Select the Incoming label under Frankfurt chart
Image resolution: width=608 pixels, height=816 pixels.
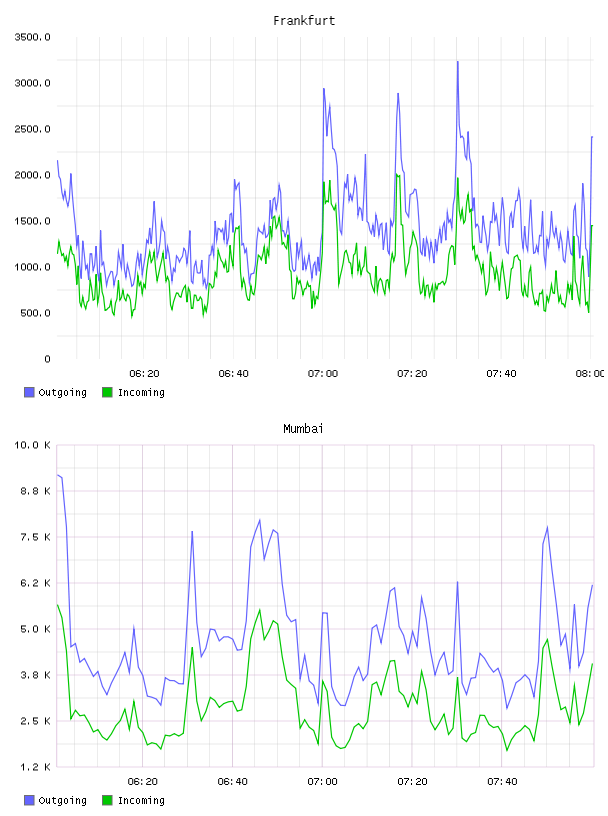(141, 392)
